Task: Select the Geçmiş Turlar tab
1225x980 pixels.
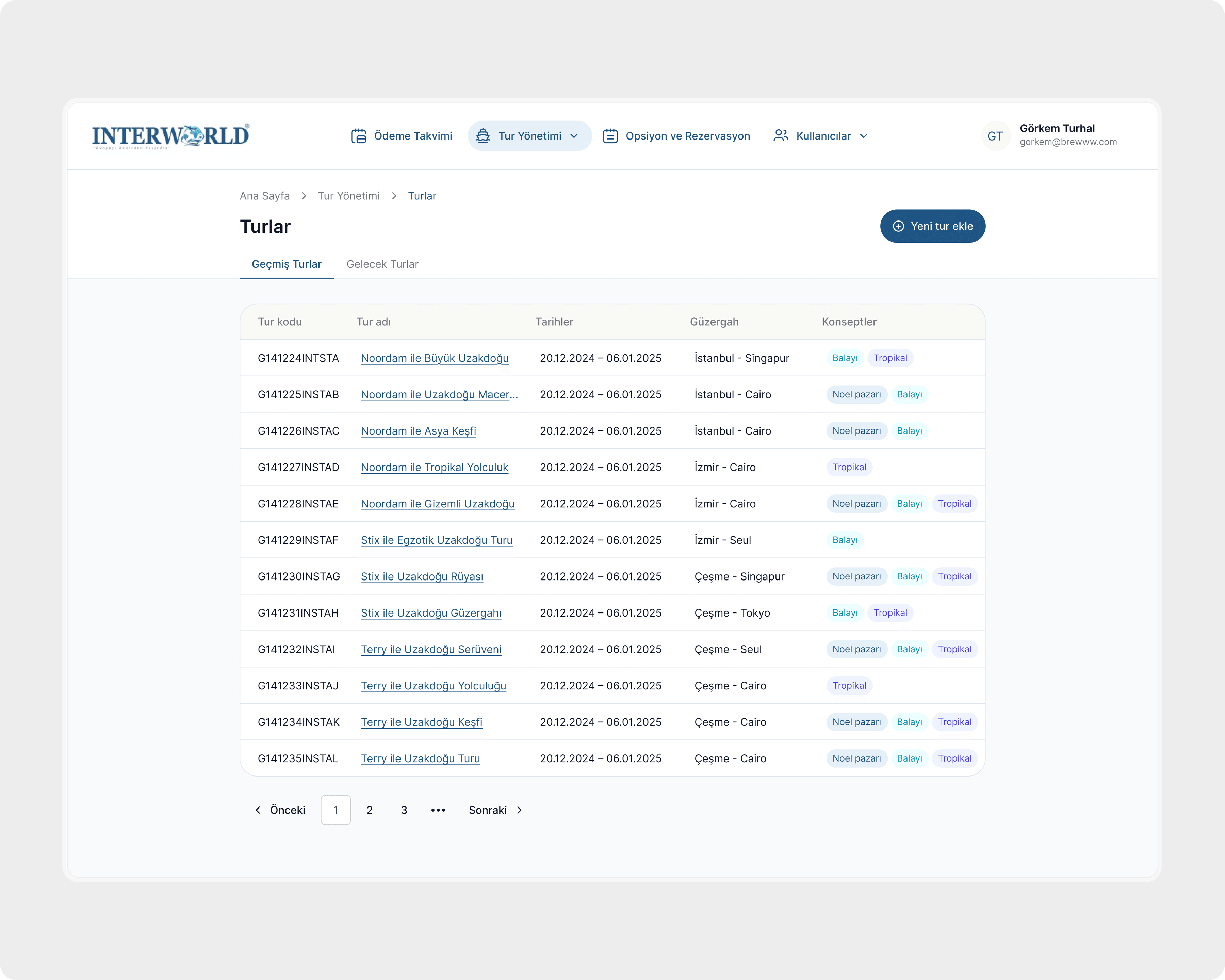Action: point(287,264)
